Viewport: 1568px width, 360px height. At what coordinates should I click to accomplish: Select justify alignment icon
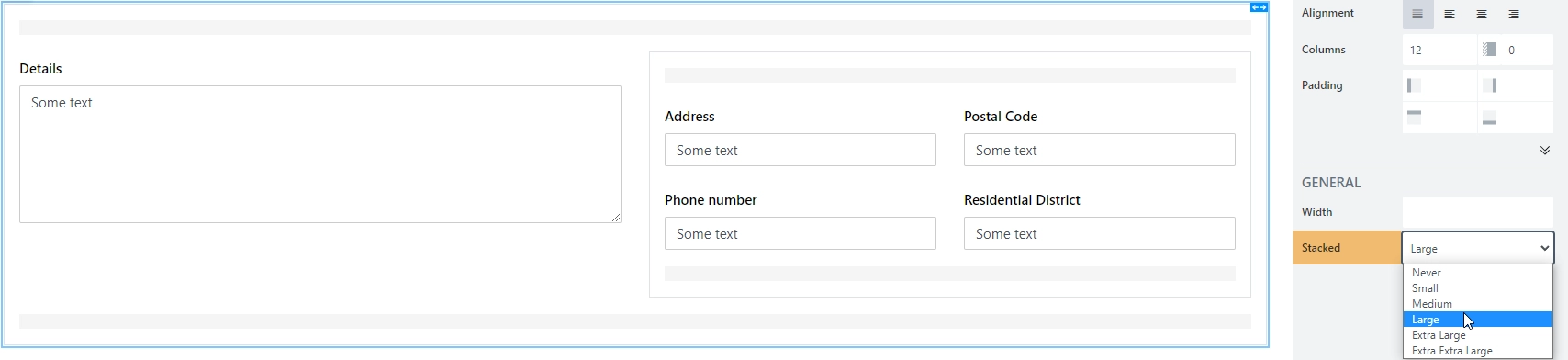pos(1417,15)
